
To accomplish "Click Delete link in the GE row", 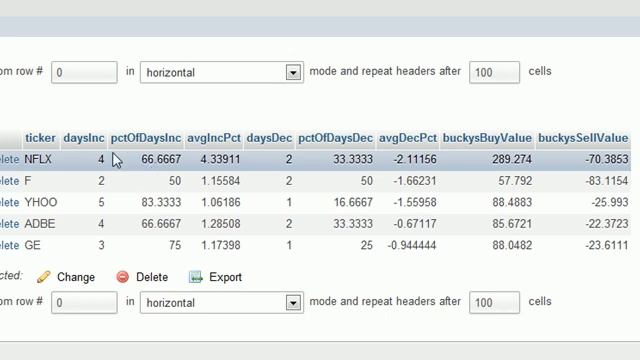I will click(x=10, y=245).
